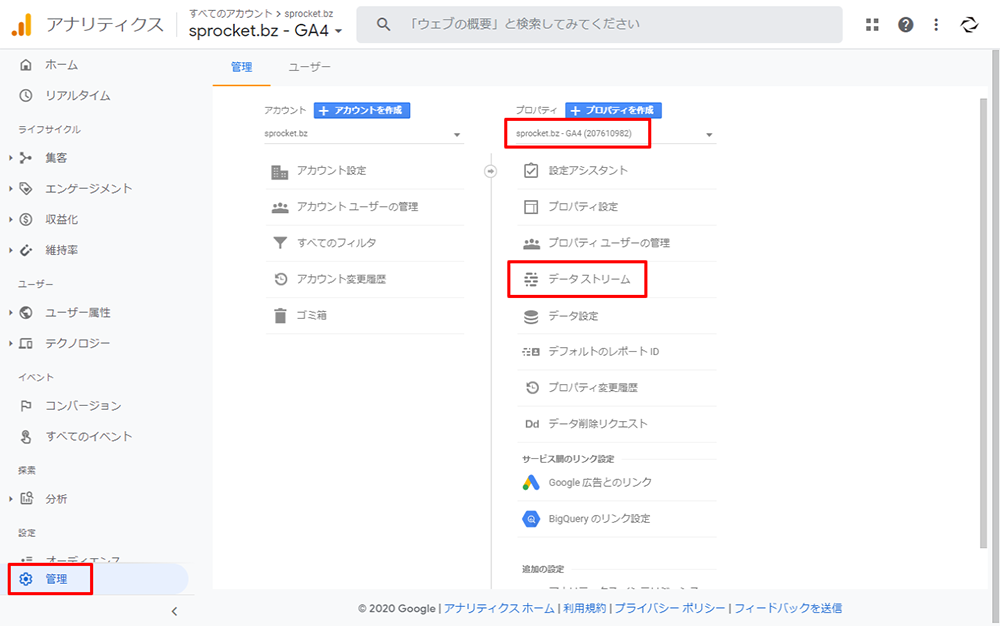Open the アカウント sprocket.bz dropdown
The width and height of the screenshot is (1000, 626).
(x=363, y=134)
